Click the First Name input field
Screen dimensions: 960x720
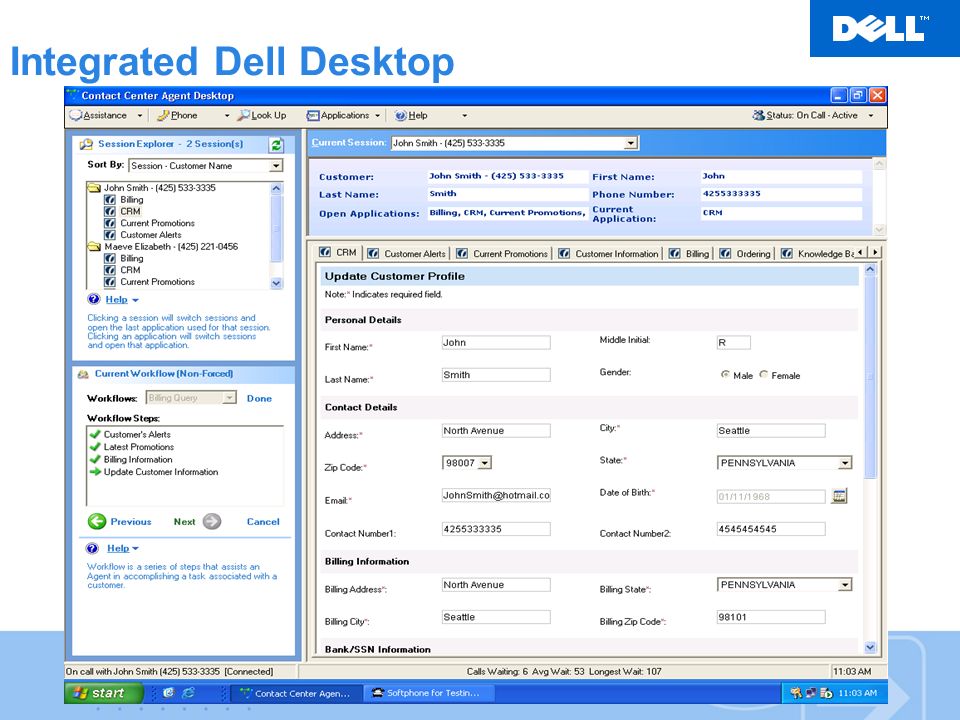pyautogui.click(x=496, y=343)
